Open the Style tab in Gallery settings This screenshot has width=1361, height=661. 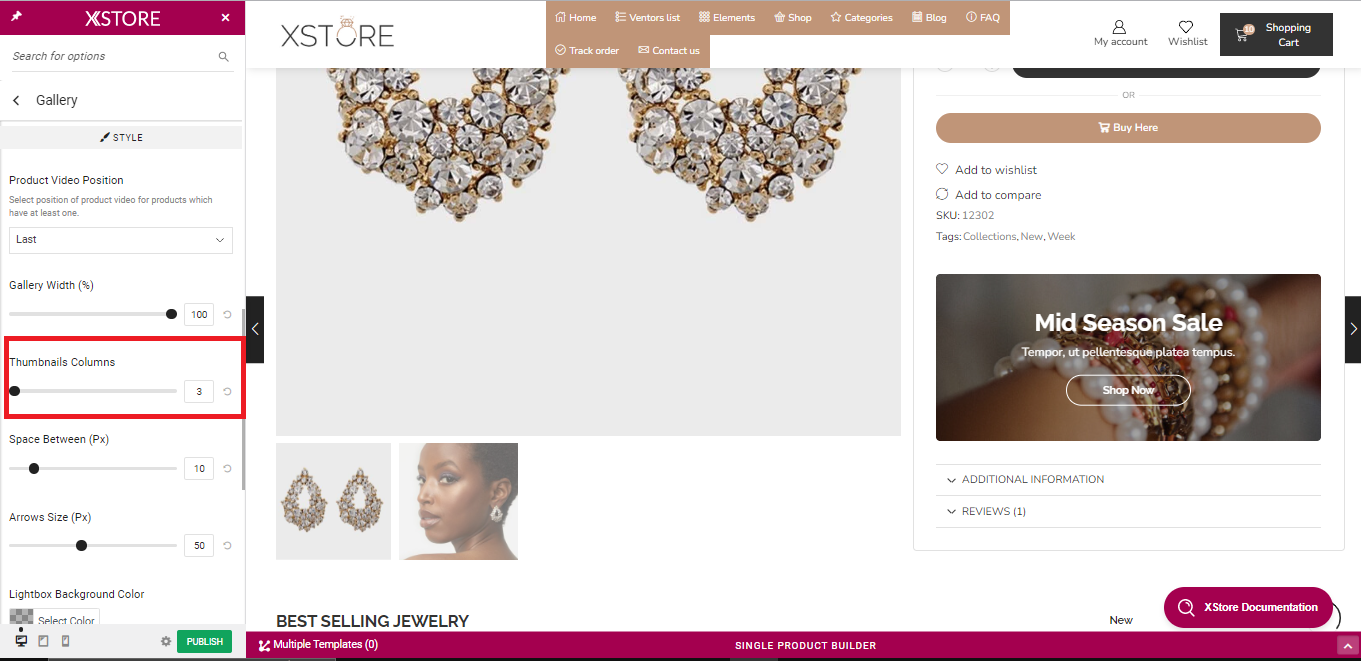tap(121, 137)
